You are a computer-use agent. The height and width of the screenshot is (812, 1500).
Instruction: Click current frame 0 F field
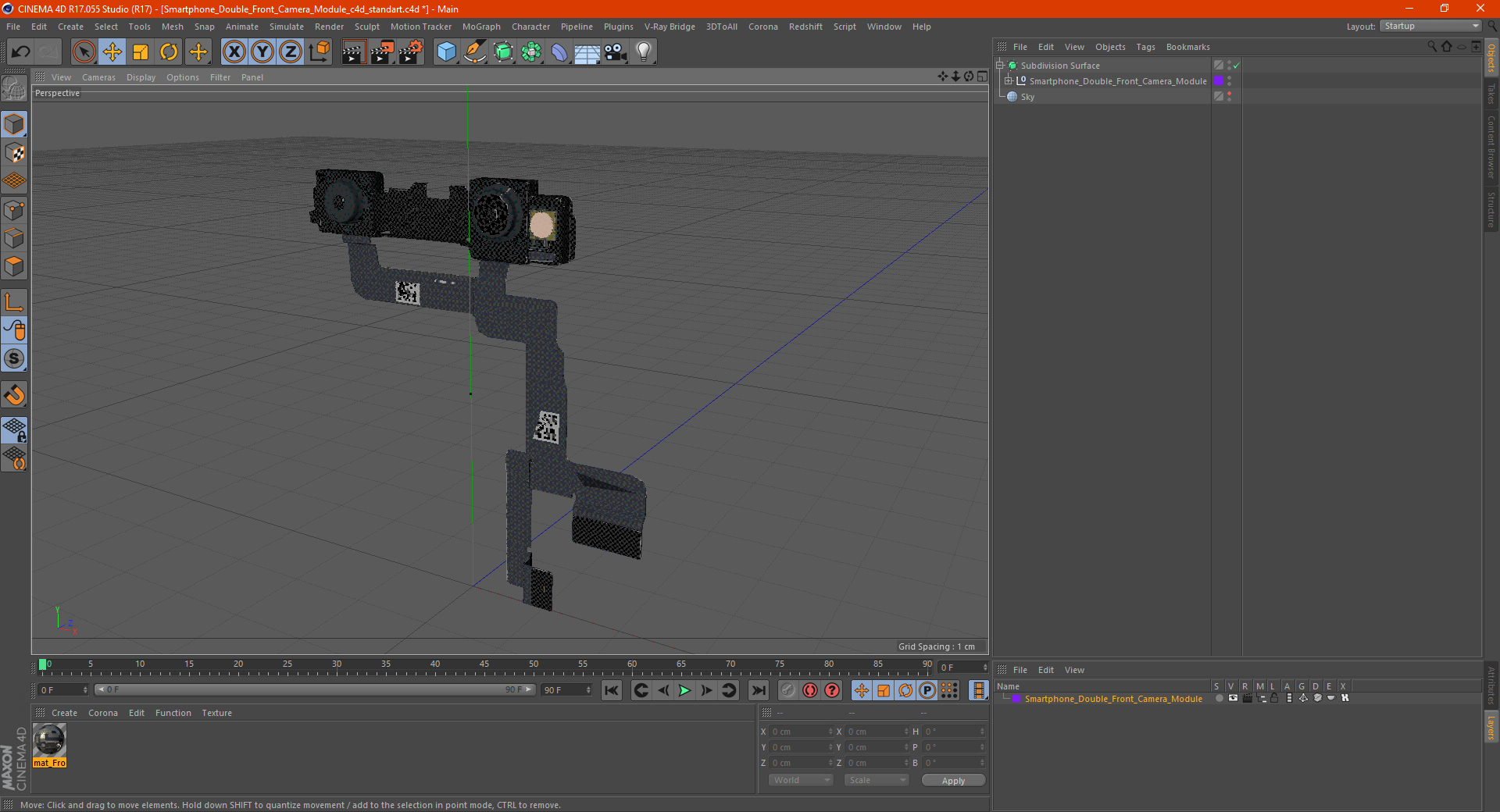click(63, 690)
